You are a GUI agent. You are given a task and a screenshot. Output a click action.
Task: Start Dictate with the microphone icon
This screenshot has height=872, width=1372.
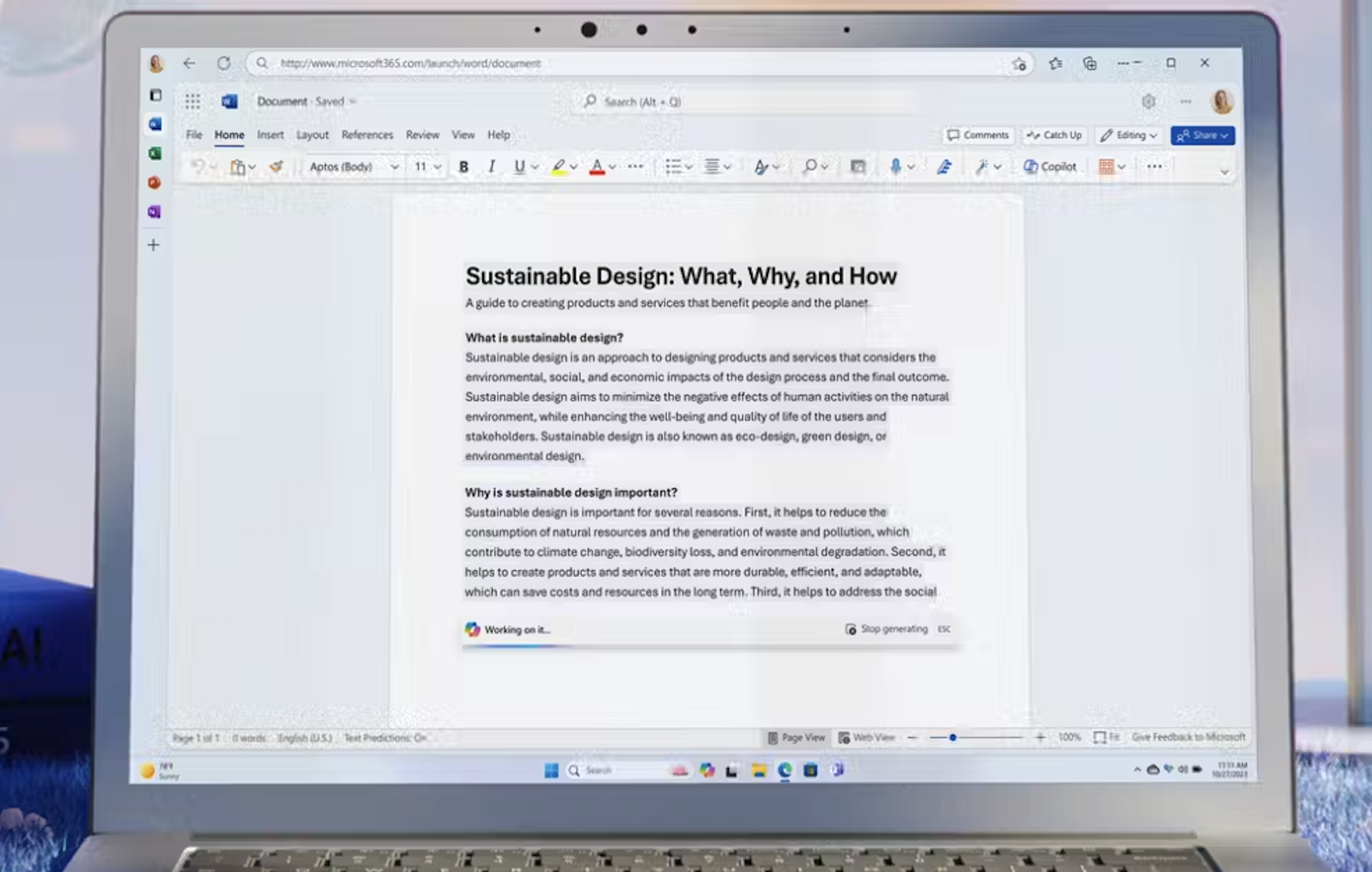click(x=895, y=166)
